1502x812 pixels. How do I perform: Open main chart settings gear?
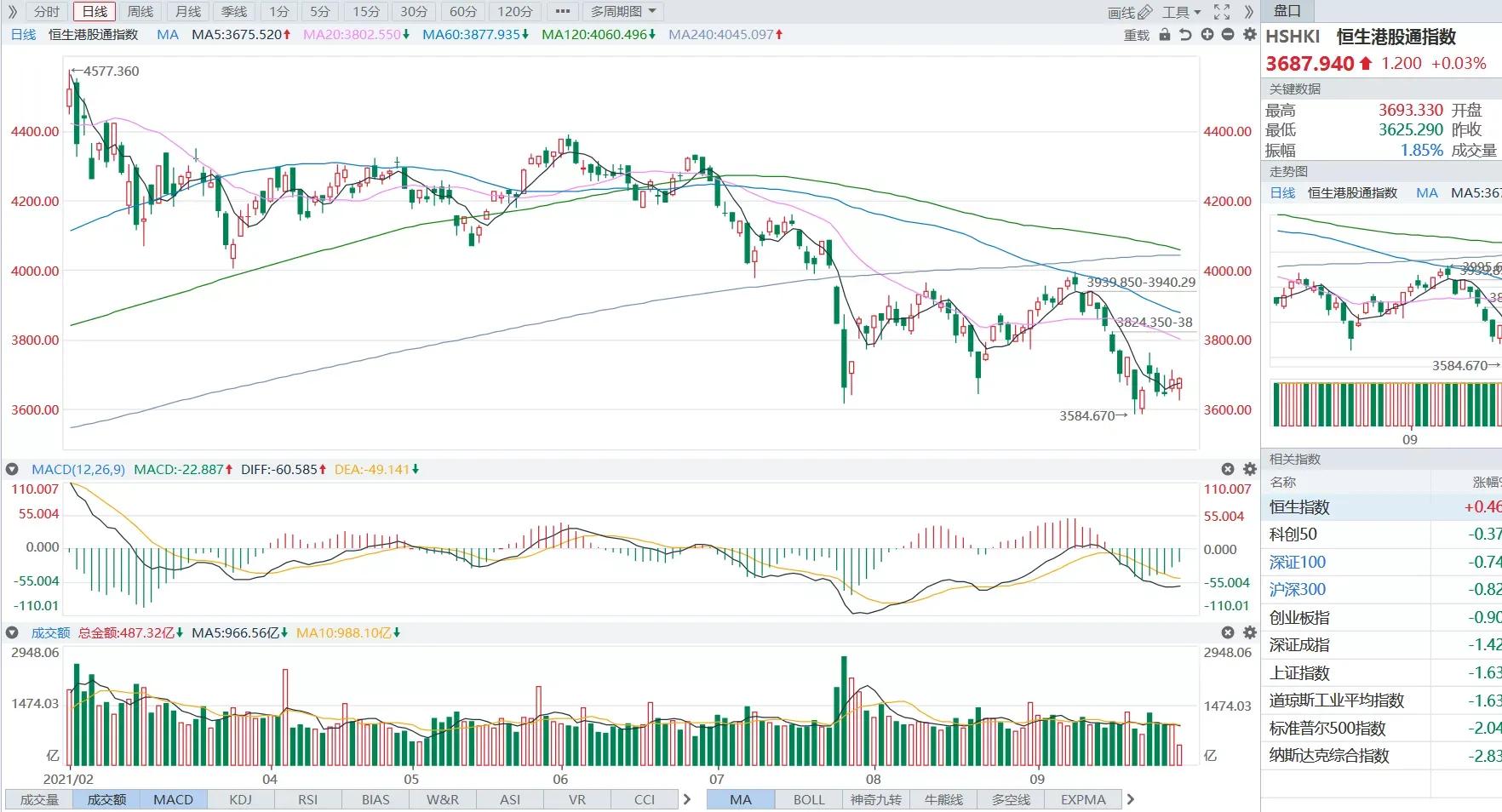click(1250, 35)
